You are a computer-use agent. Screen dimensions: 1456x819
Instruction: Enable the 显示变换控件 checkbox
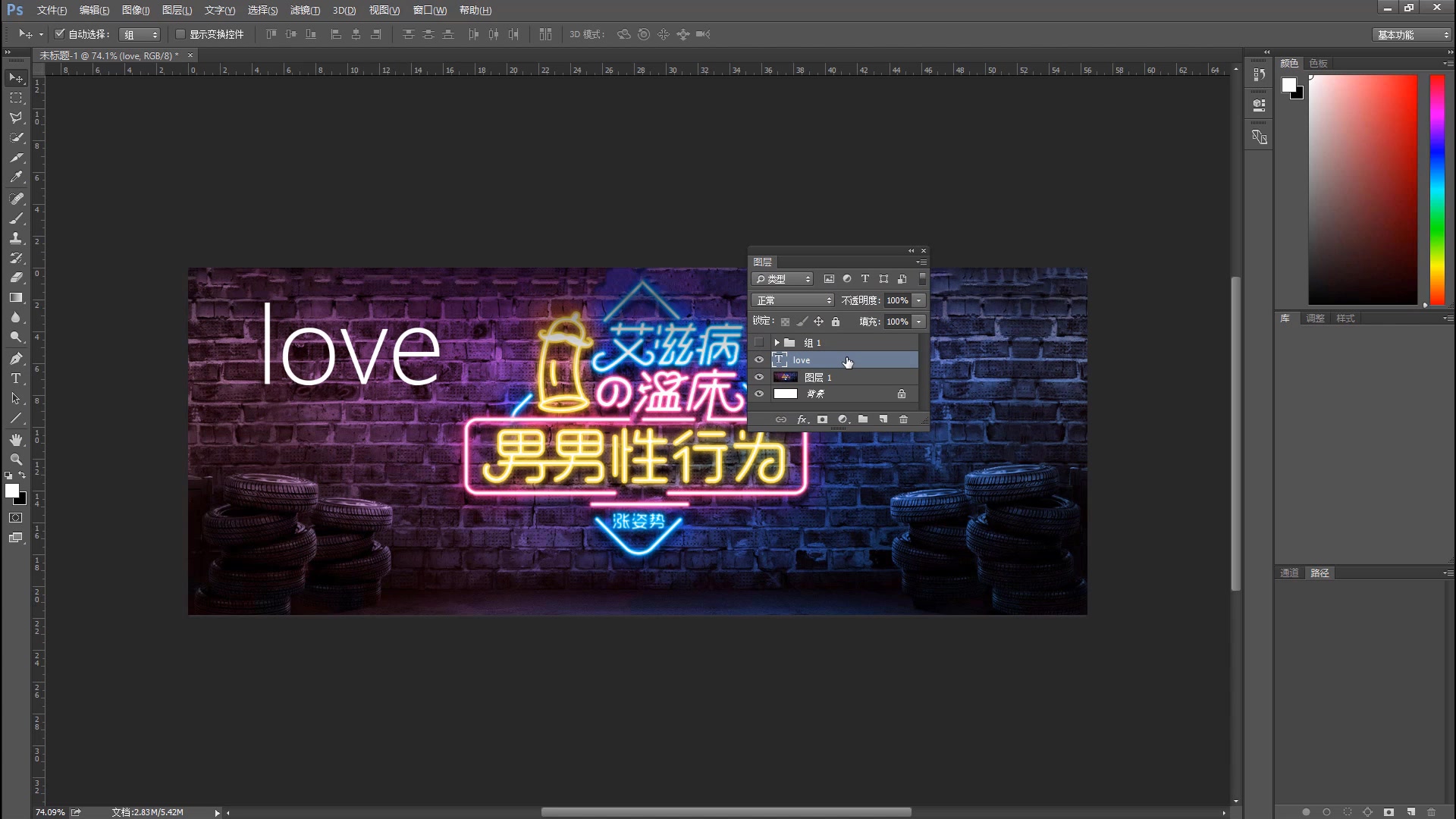[180, 34]
